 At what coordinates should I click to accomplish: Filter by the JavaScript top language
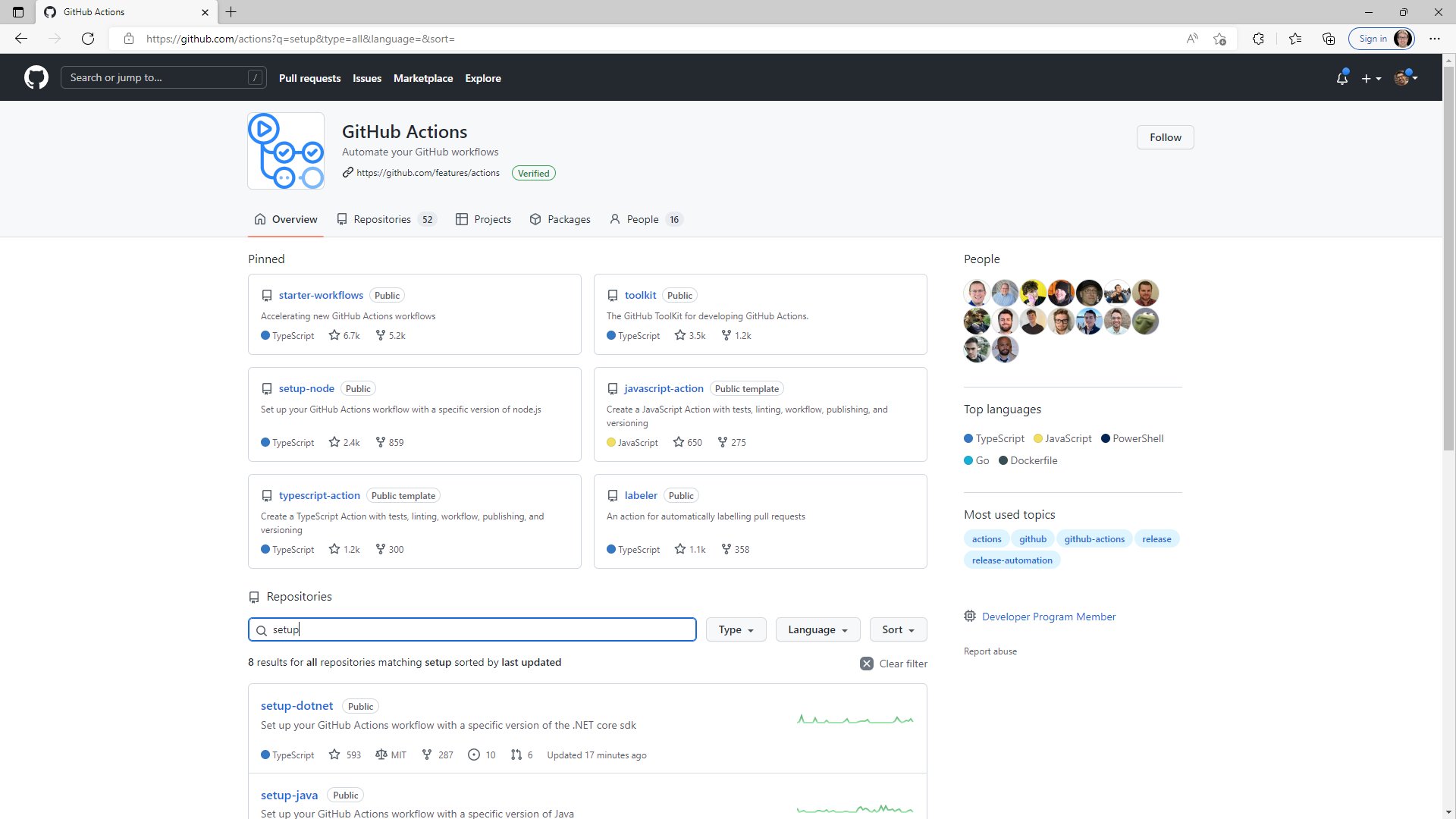(1062, 438)
